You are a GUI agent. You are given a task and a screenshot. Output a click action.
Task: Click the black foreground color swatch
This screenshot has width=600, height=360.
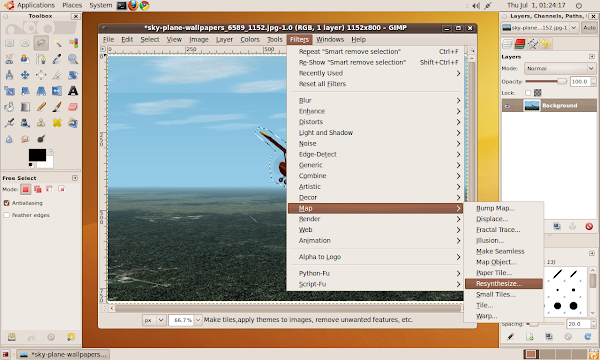(x=37, y=155)
